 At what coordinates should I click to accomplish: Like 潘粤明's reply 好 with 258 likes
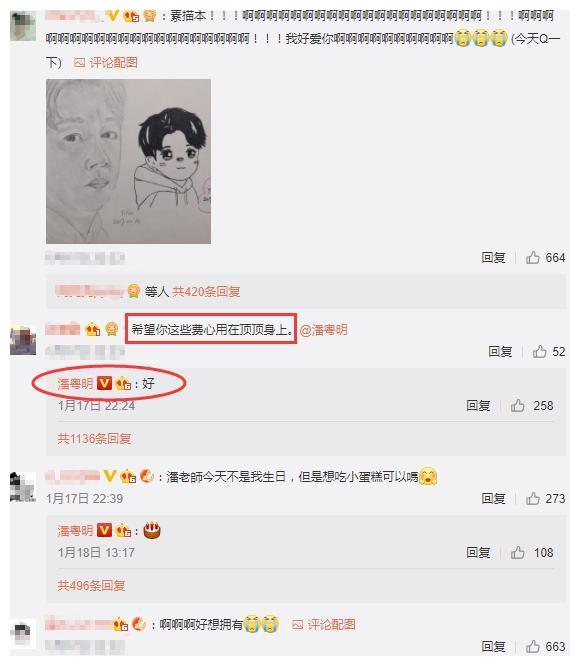point(517,406)
